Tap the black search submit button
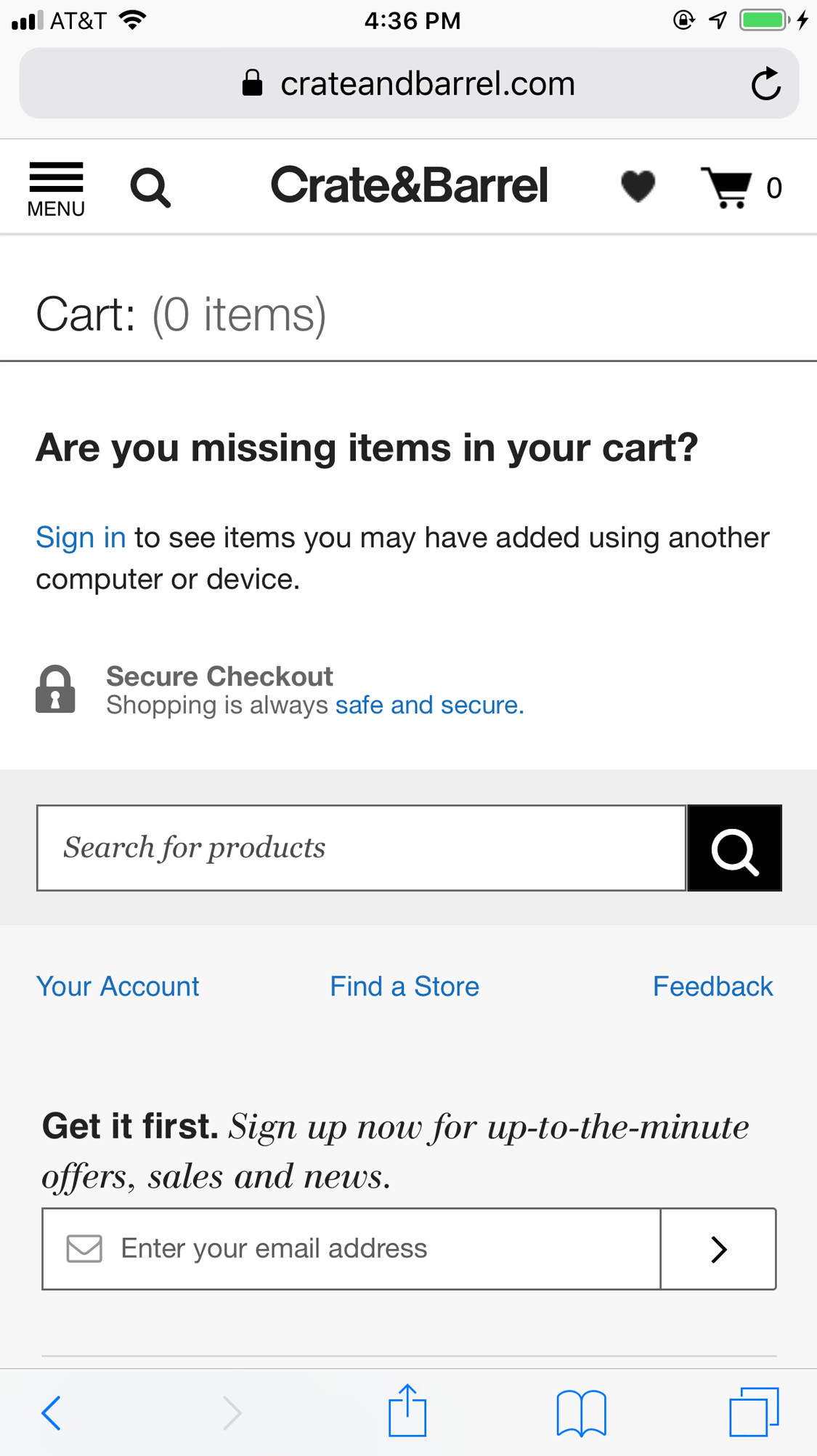This screenshot has height=1456, width=817. (x=734, y=848)
